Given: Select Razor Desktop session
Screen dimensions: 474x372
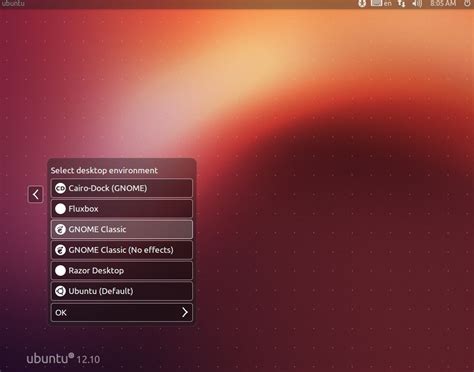Looking at the screenshot, I should (x=122, y=271).
